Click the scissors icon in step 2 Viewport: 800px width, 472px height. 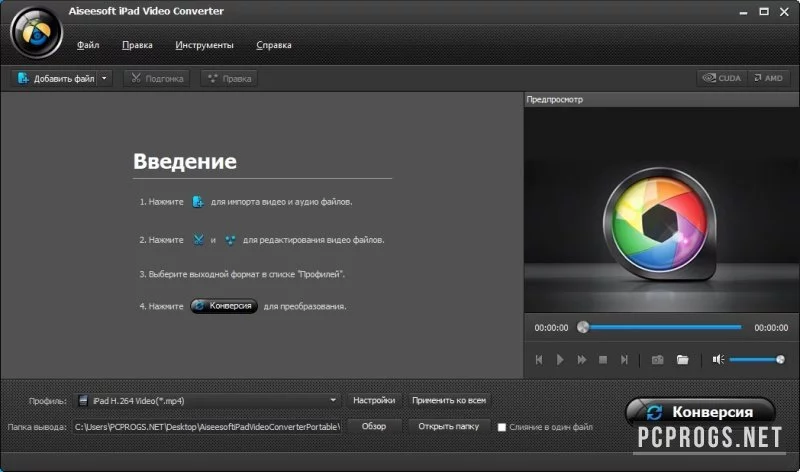pos(198,239)
